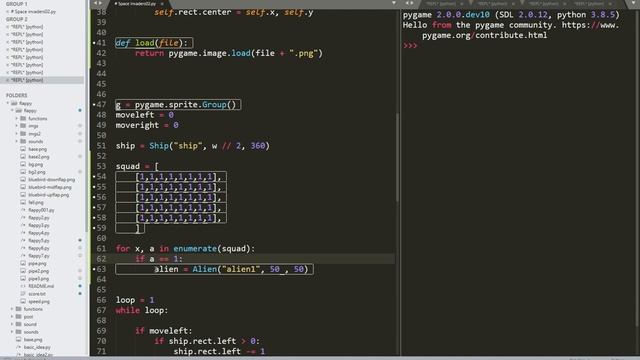Image resolution: width=640 pixels, height=360 pixels.
Task: Click the FOLDERS heading in the sidebar
Action: pos(16,96)
